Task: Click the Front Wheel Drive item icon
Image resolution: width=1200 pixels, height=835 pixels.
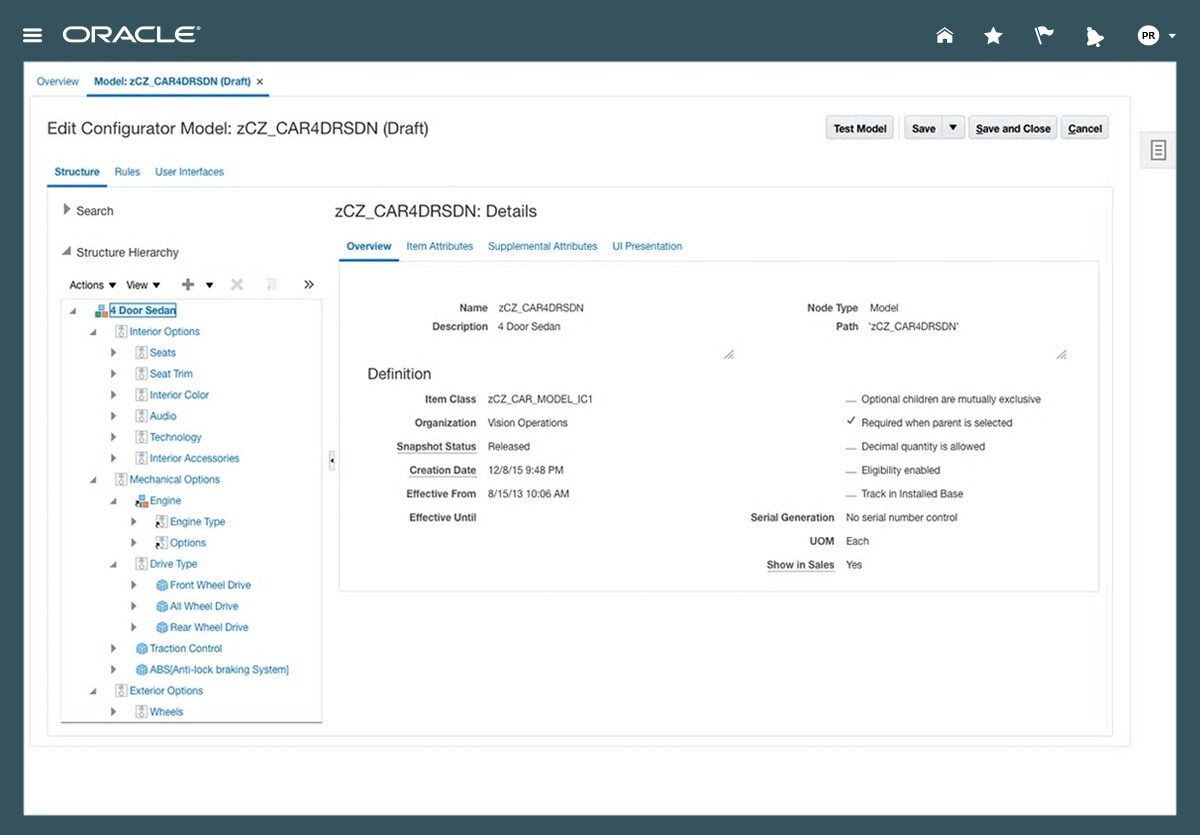Action: (x=162, y=585)
